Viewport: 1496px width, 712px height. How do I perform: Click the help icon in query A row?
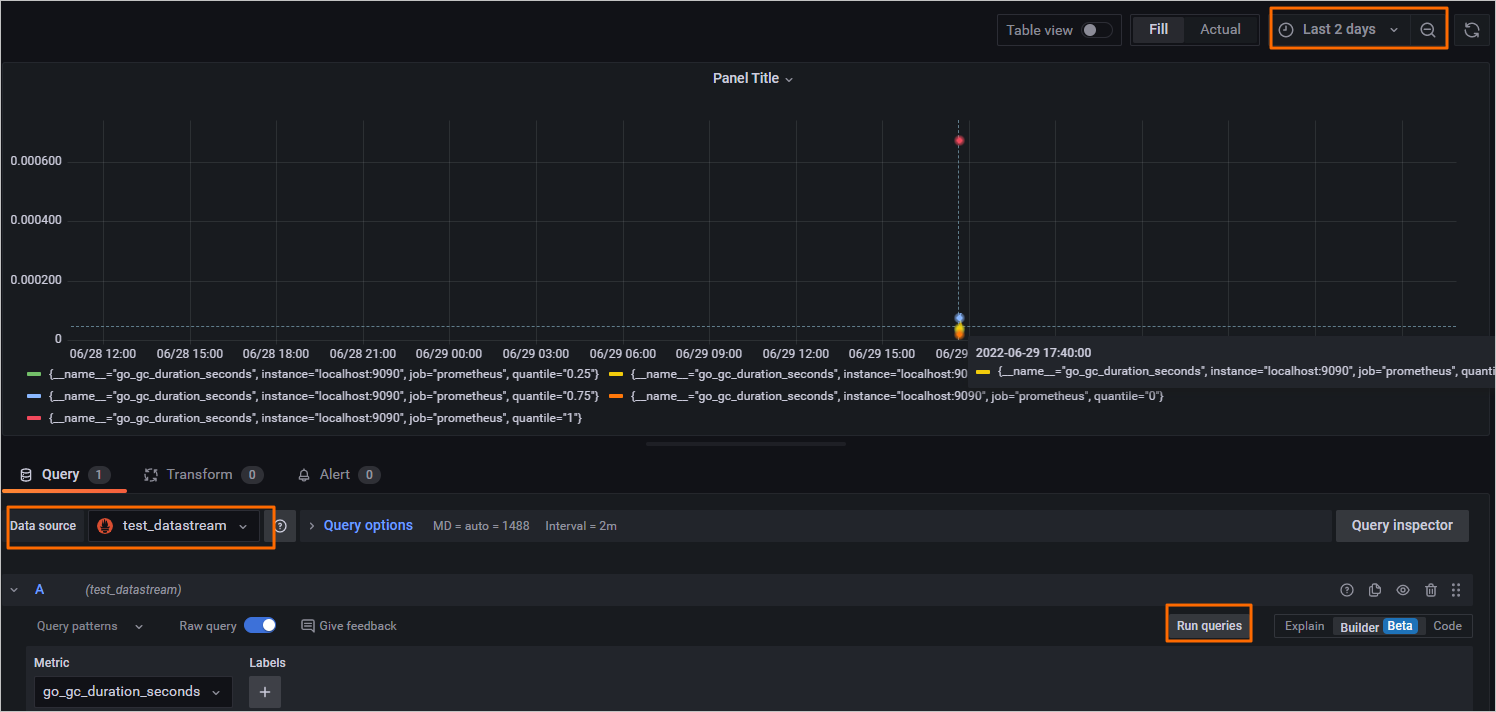point(1347,590)
